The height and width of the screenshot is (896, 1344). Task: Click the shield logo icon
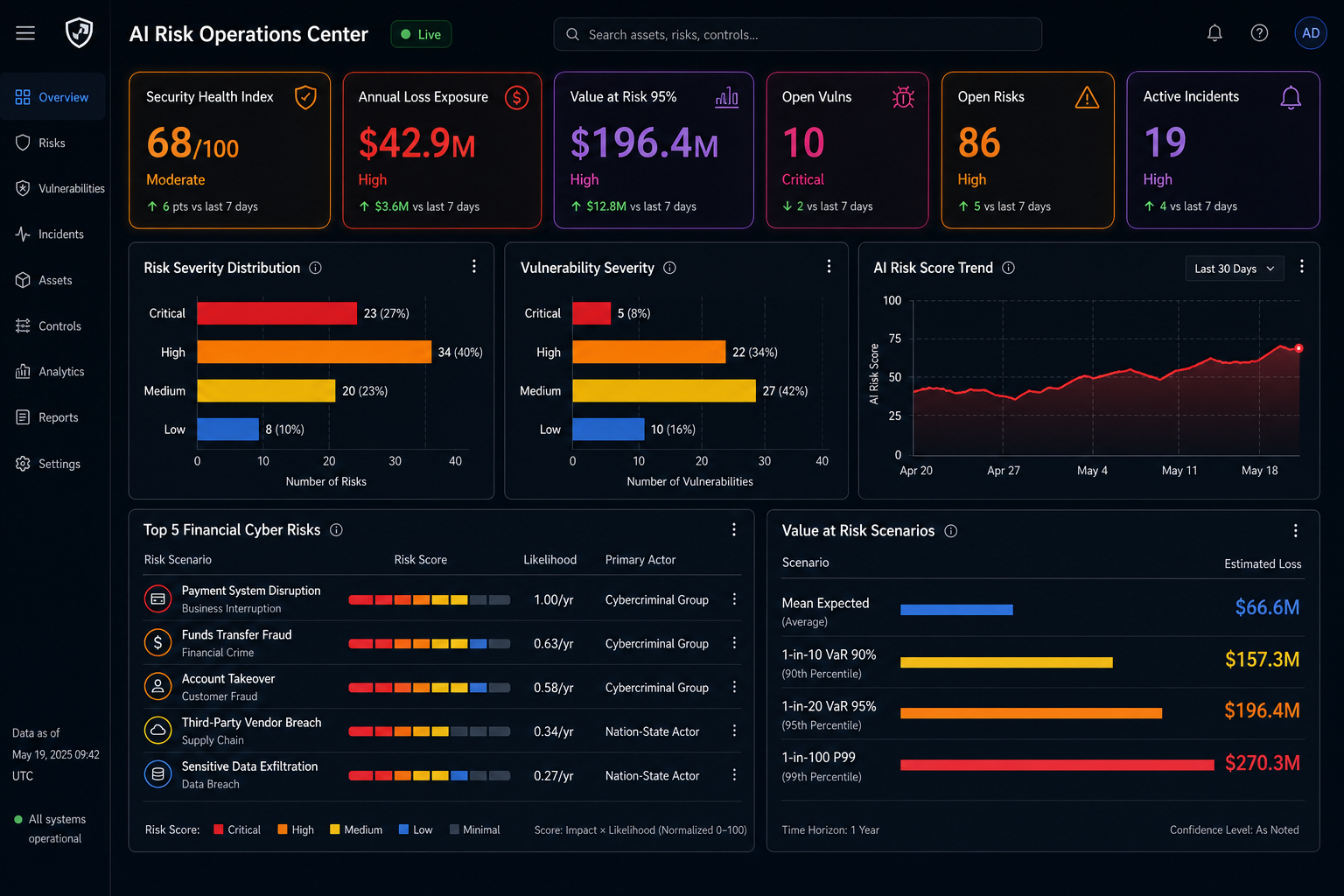80,33
